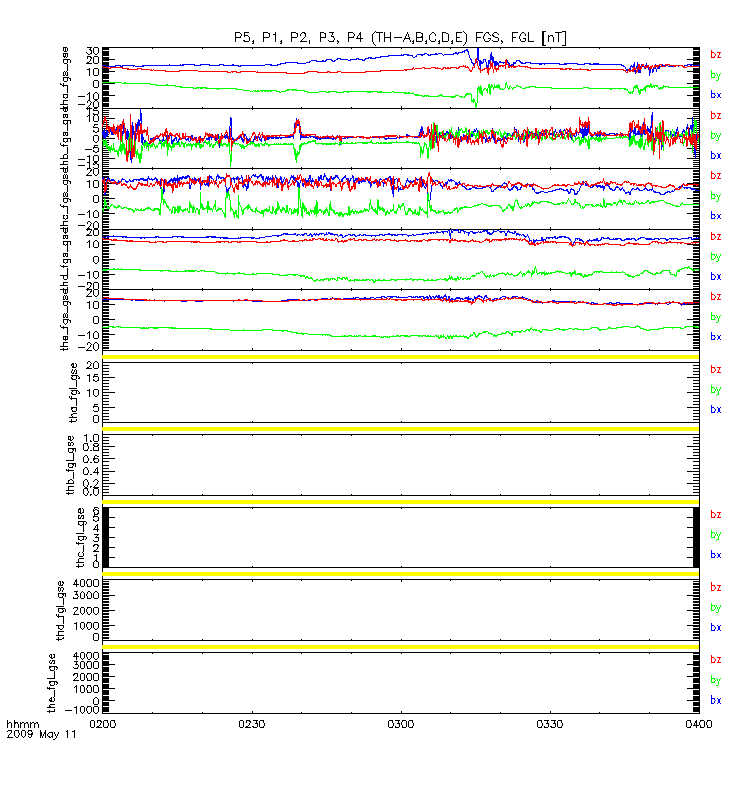
Task: Select the bz legend label beside the the_fgl_gse panel
Action: pos(716,660)
